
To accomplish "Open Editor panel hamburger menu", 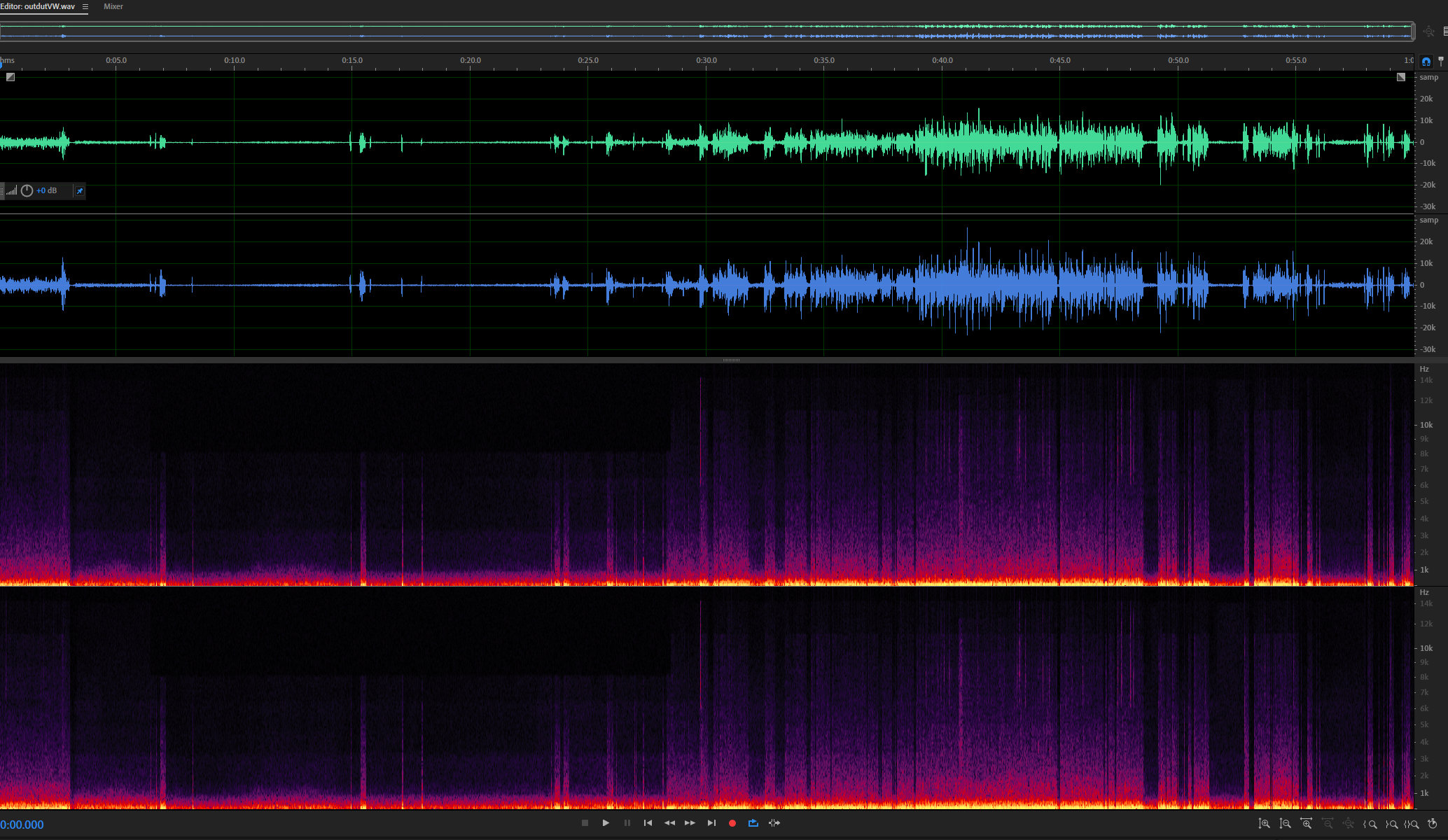I will tap(85, 6).
